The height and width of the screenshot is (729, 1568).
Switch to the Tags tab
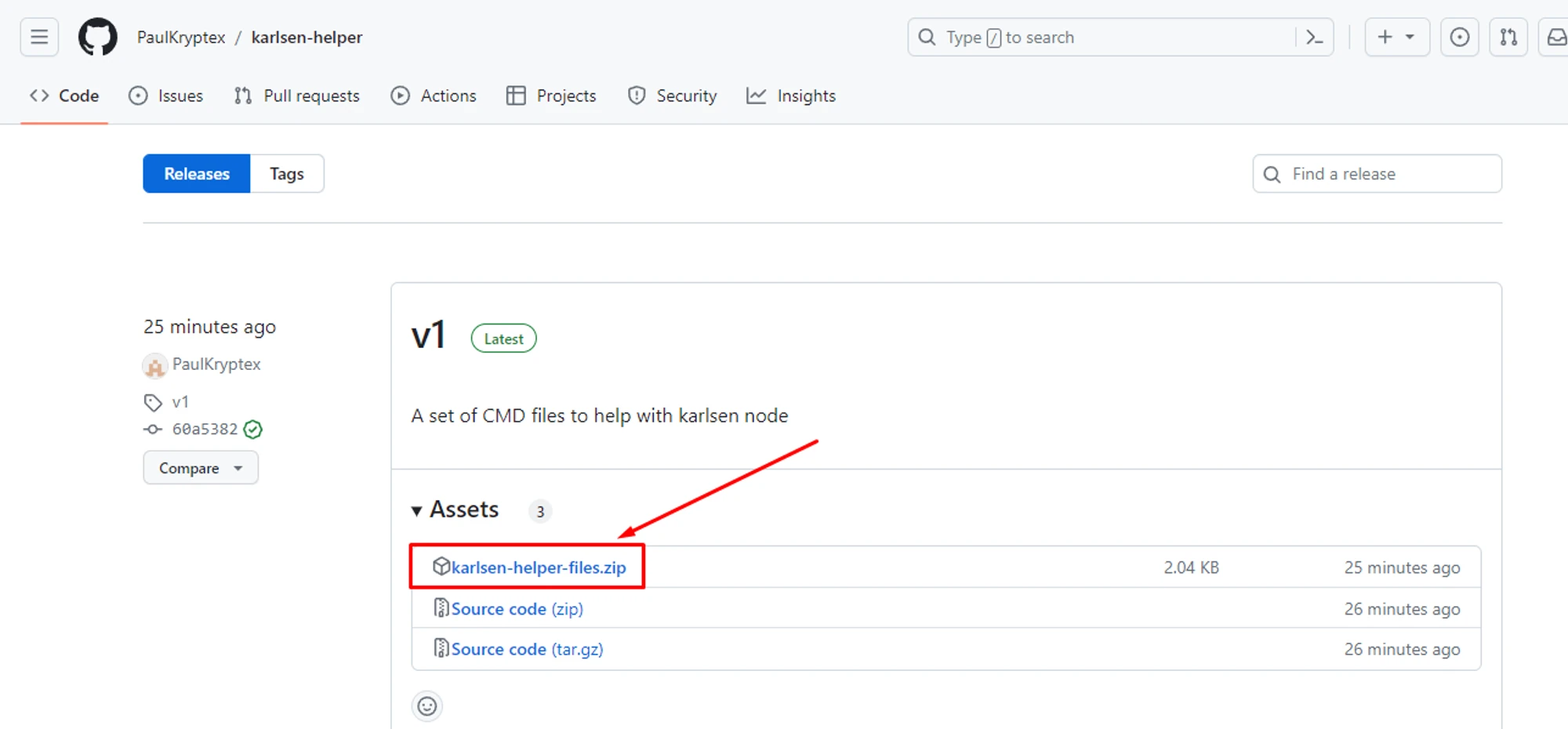pyautogui.click(x=286, y=174)
